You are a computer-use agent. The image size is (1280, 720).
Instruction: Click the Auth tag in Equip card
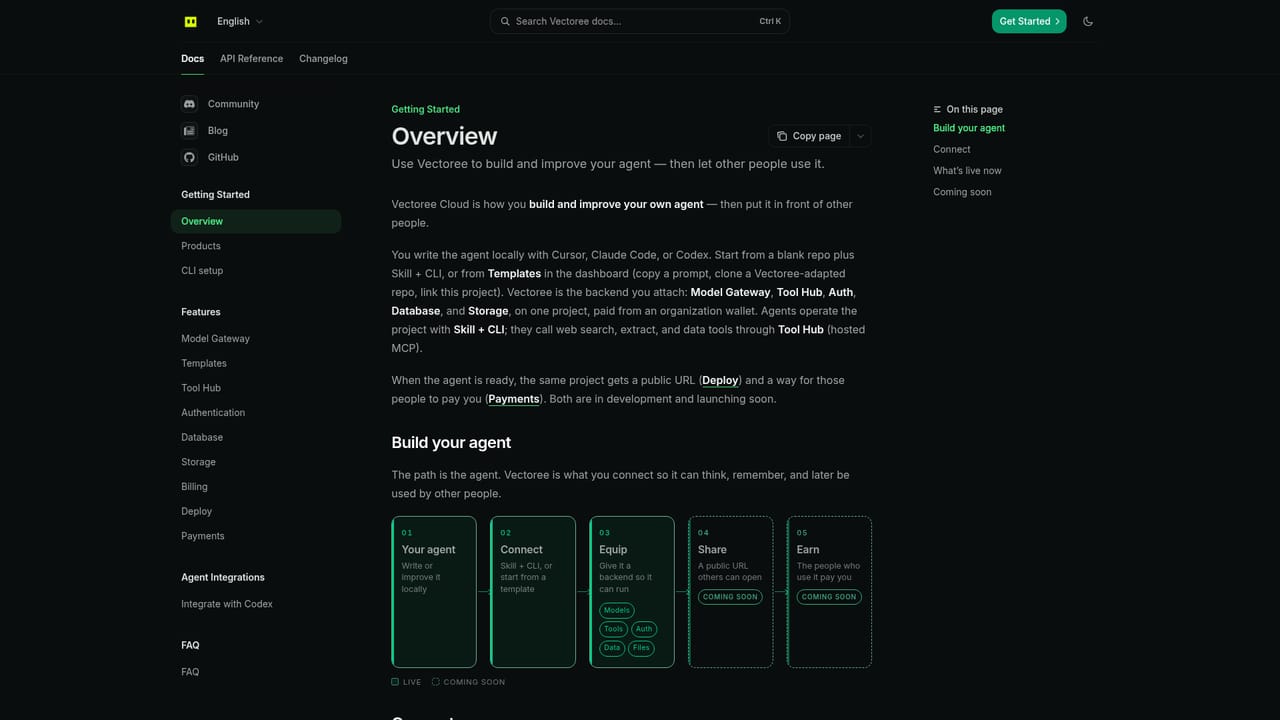pyautogui.click(x=644, y=629)
